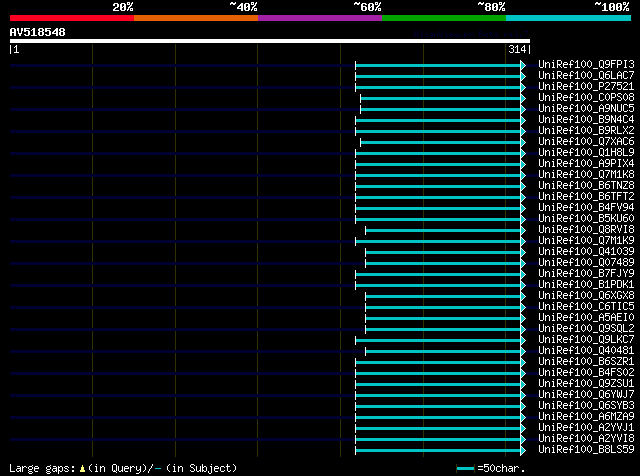Select hit label UniRef100_Q7XAC6
Image resolution: width=640 pixels, height=476 pixels.
[x=586, y=141]
